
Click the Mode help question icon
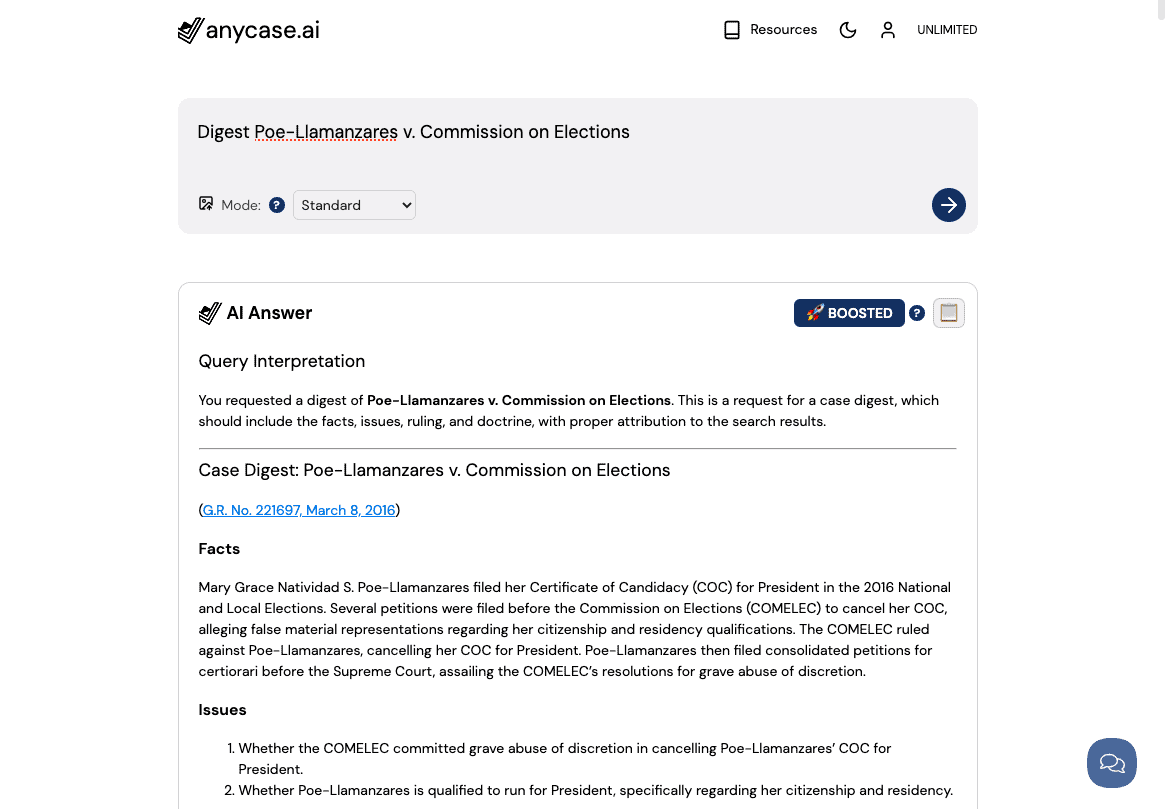click(277, 205)
